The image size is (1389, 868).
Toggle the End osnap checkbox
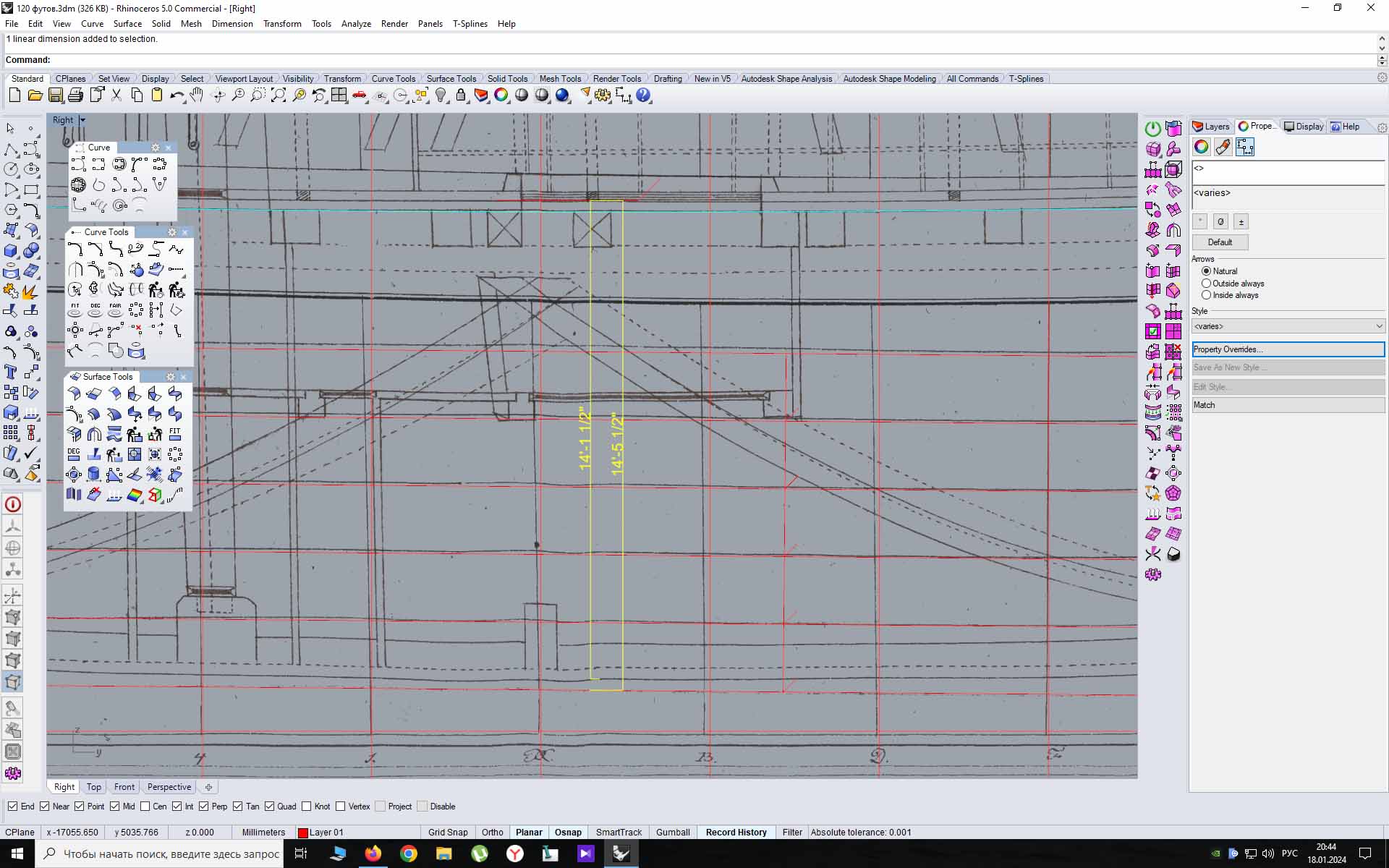pyautogui.click(x=13, y=806)
